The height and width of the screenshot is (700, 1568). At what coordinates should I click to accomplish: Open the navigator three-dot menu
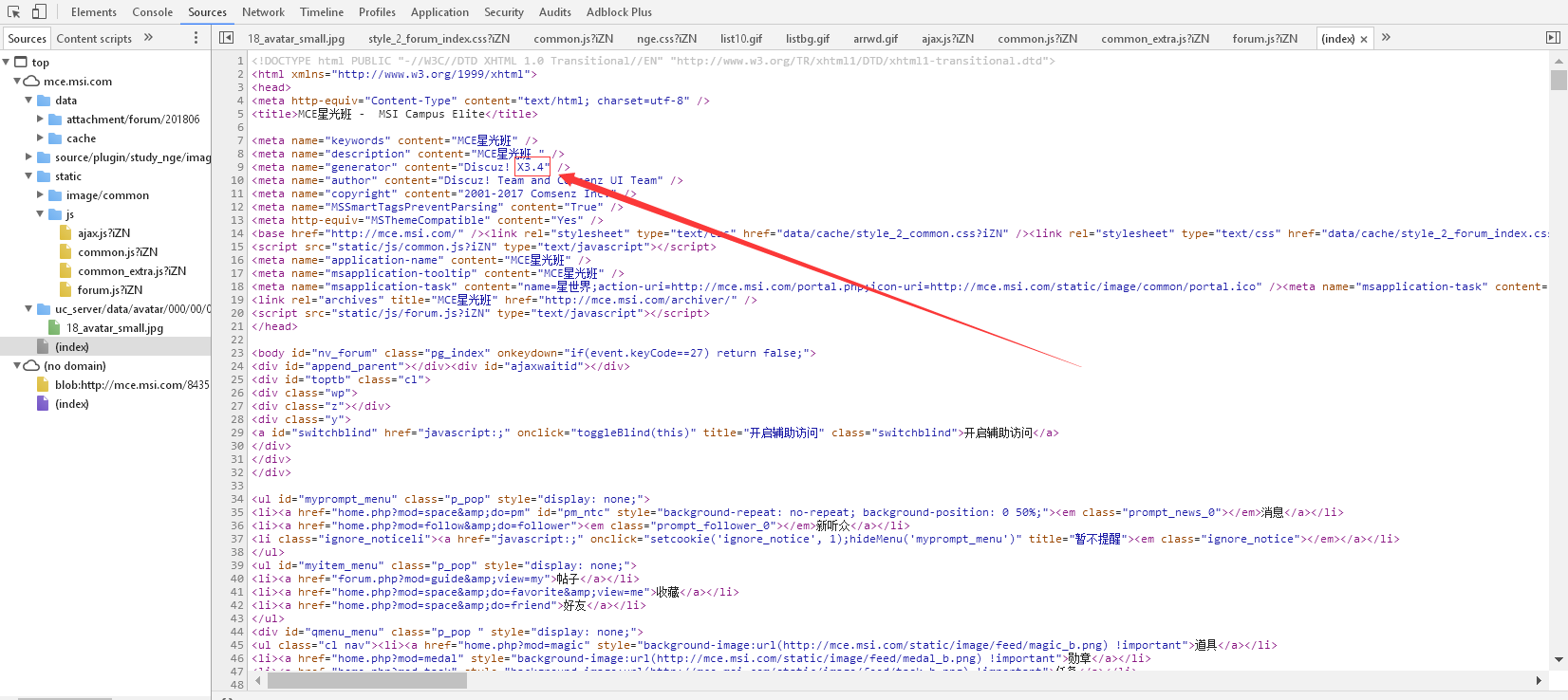click(196, 38)
